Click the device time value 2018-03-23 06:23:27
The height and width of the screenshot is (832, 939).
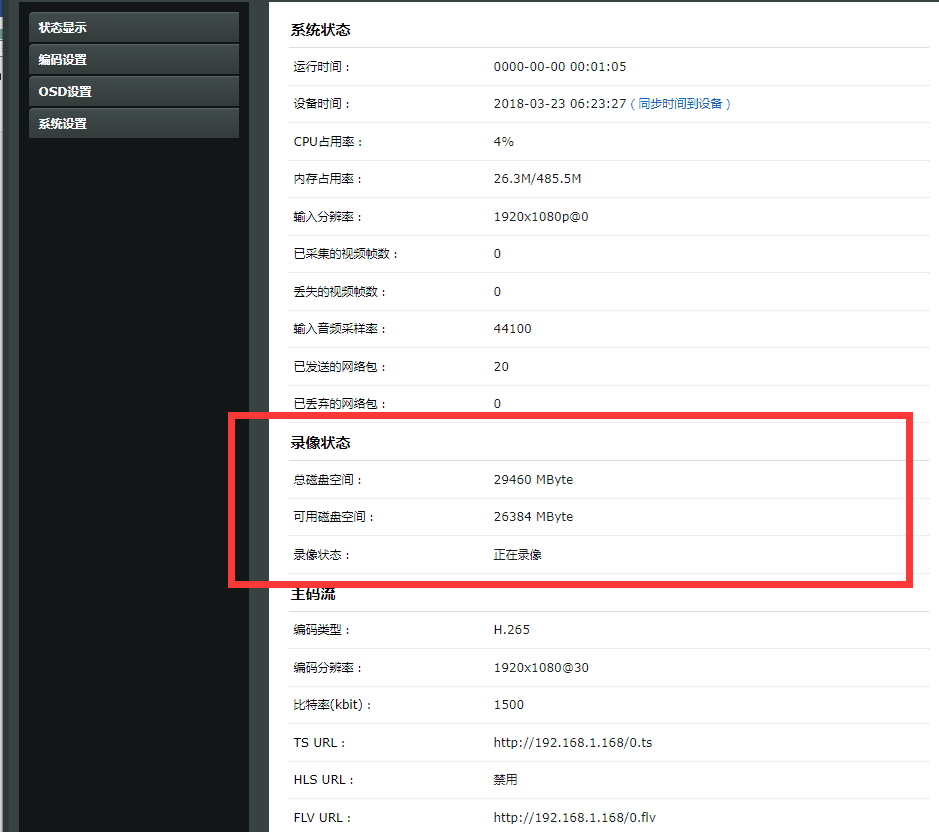(559, 104)
